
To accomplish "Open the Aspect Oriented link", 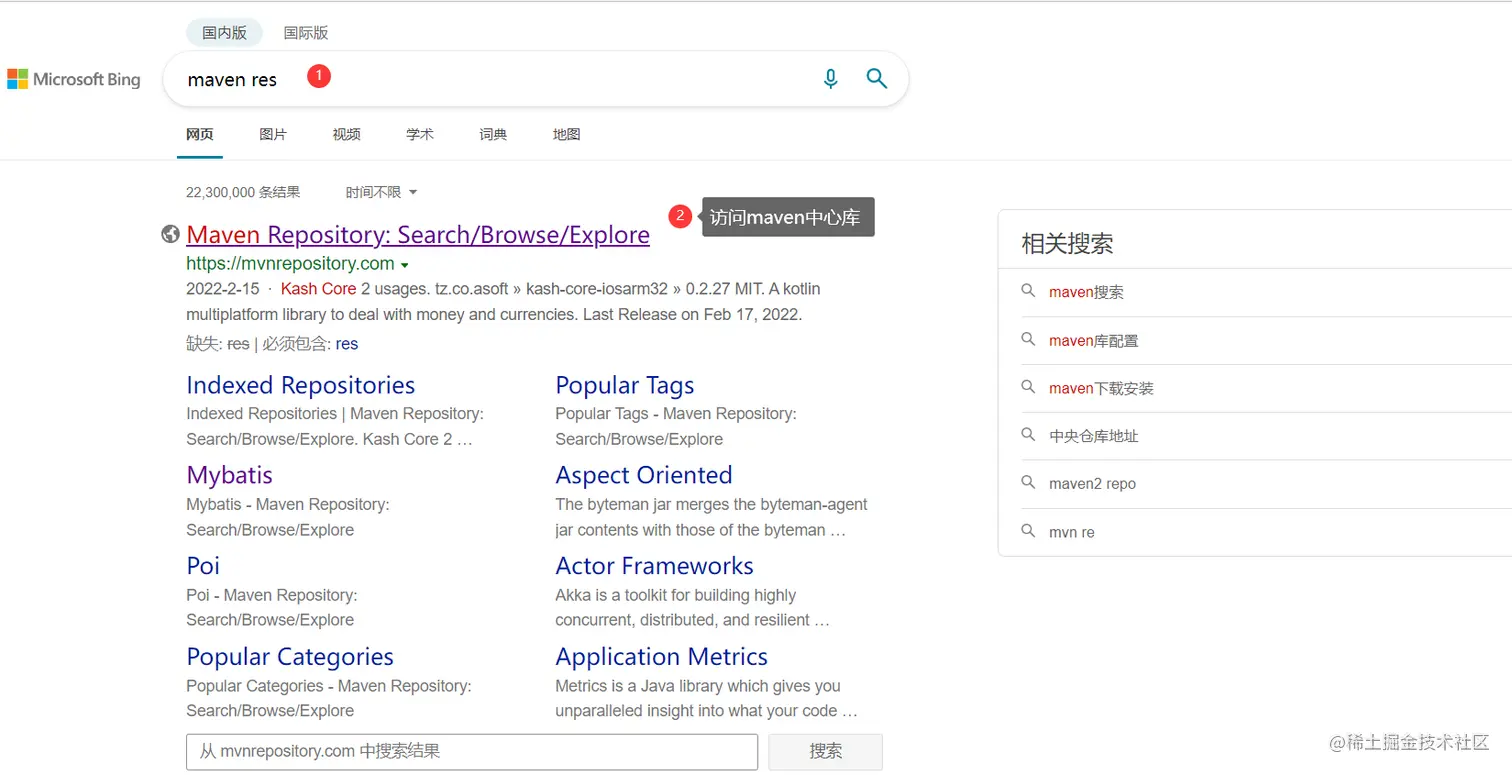I will click(x=644, y=475).
